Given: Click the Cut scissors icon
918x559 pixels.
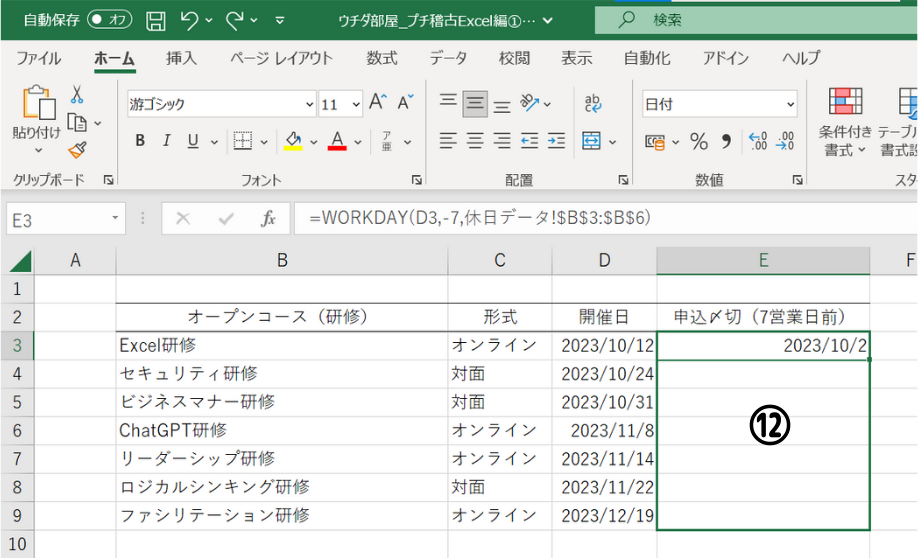Looking at the screenshot, I should pos(76,96).
